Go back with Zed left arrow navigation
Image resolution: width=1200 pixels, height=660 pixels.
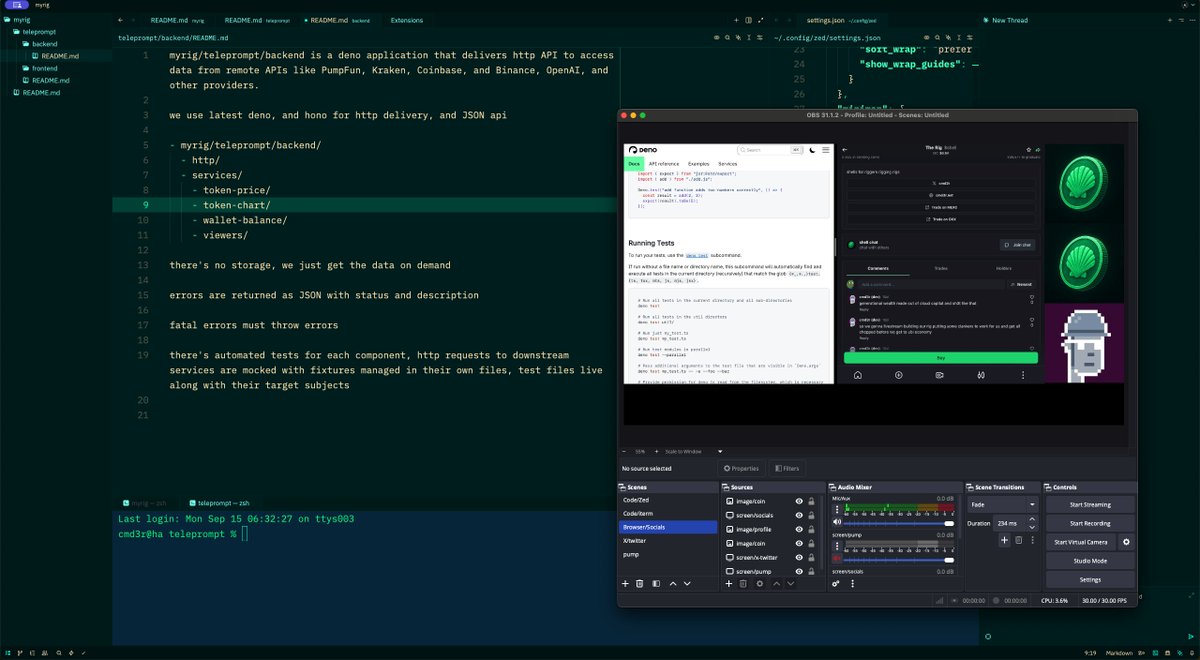click(121, 20)
